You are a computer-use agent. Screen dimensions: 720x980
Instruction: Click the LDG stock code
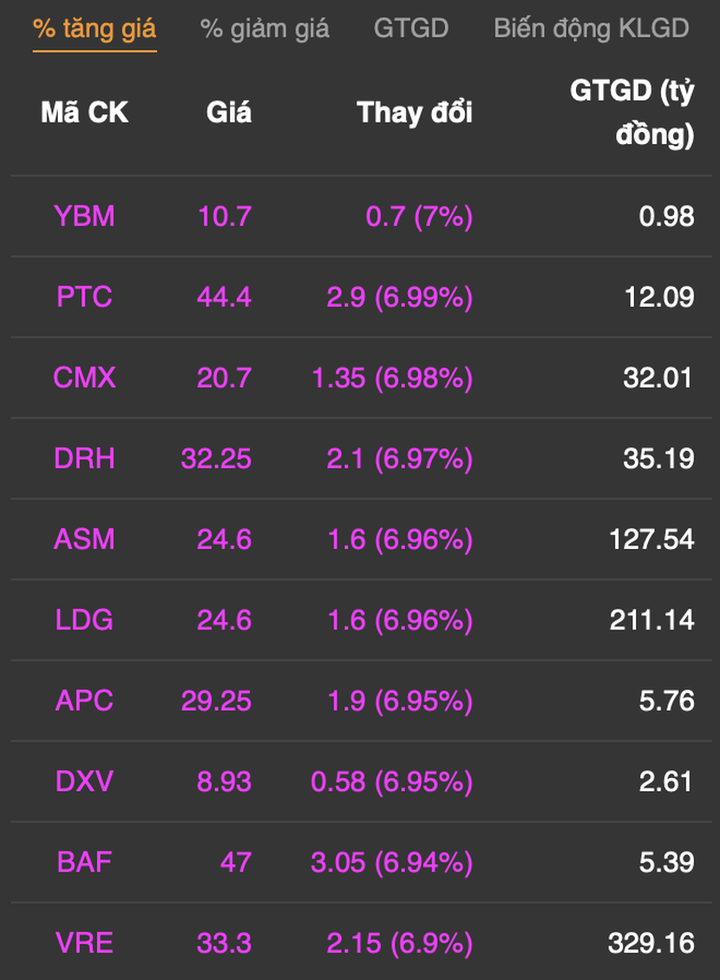pyautogui.click(x=84, y=621)
